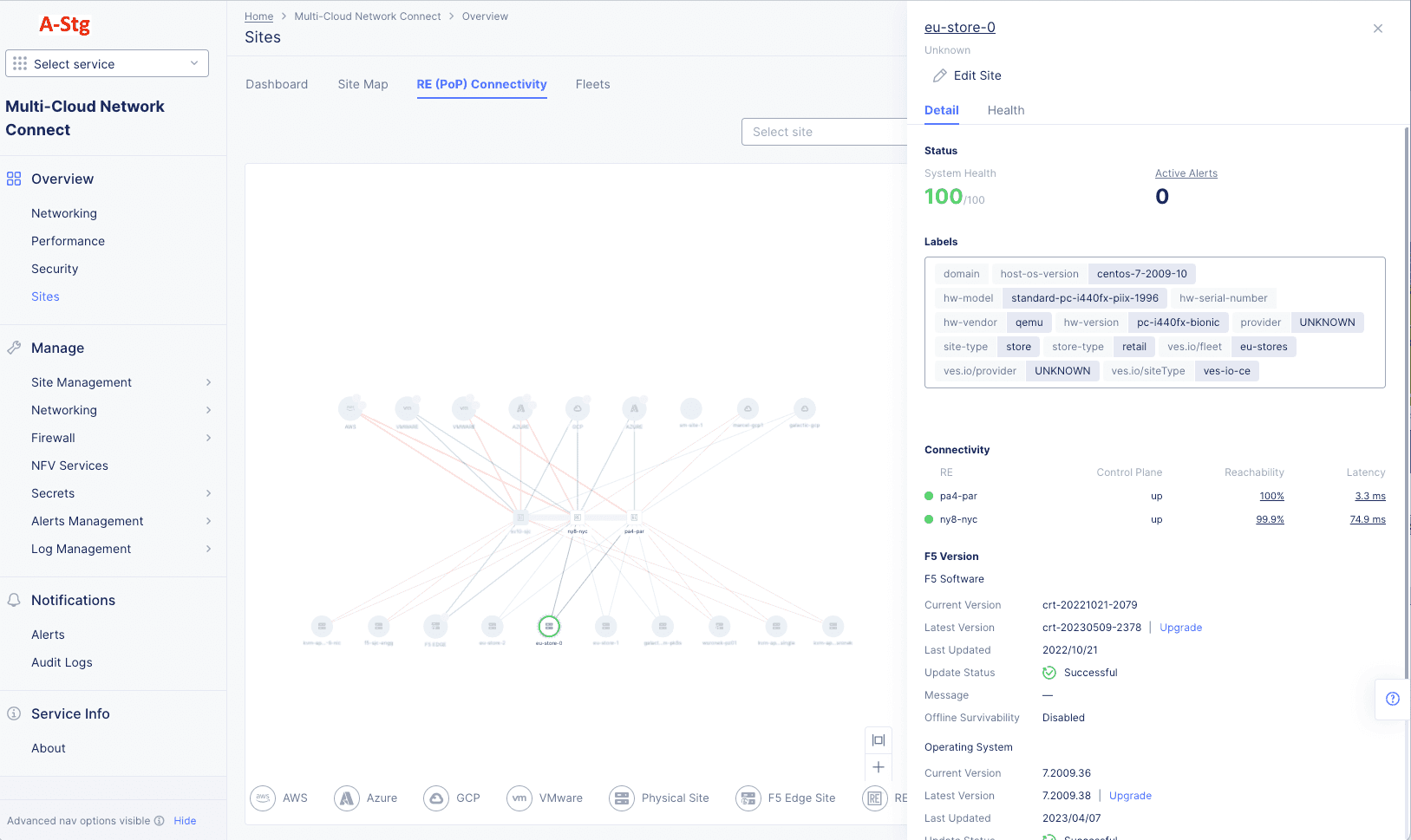The height and width of the screenshot is (840, 1411).
Task: Click the help question mark icon
Action: click(1393, 699)
